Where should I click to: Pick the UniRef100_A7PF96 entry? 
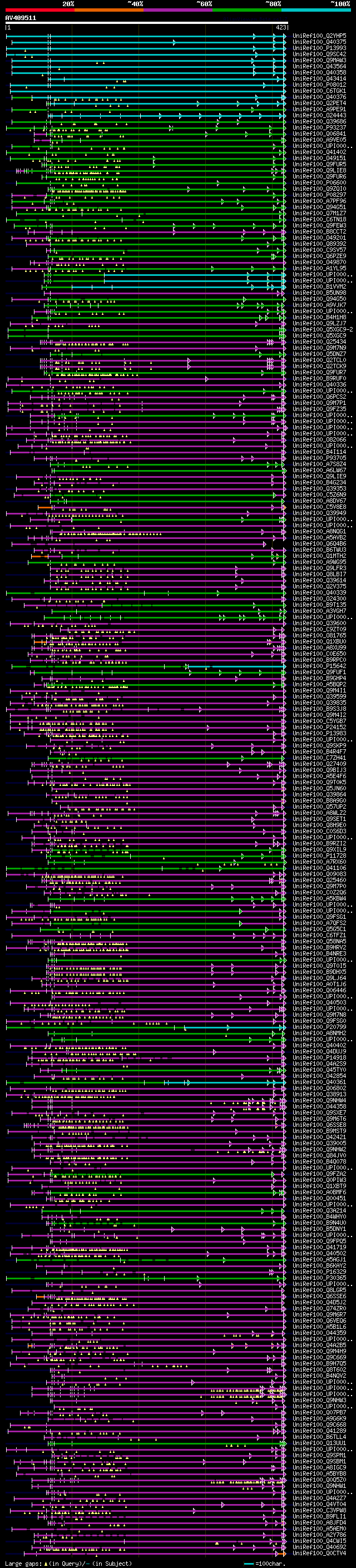tap(319, 201)
